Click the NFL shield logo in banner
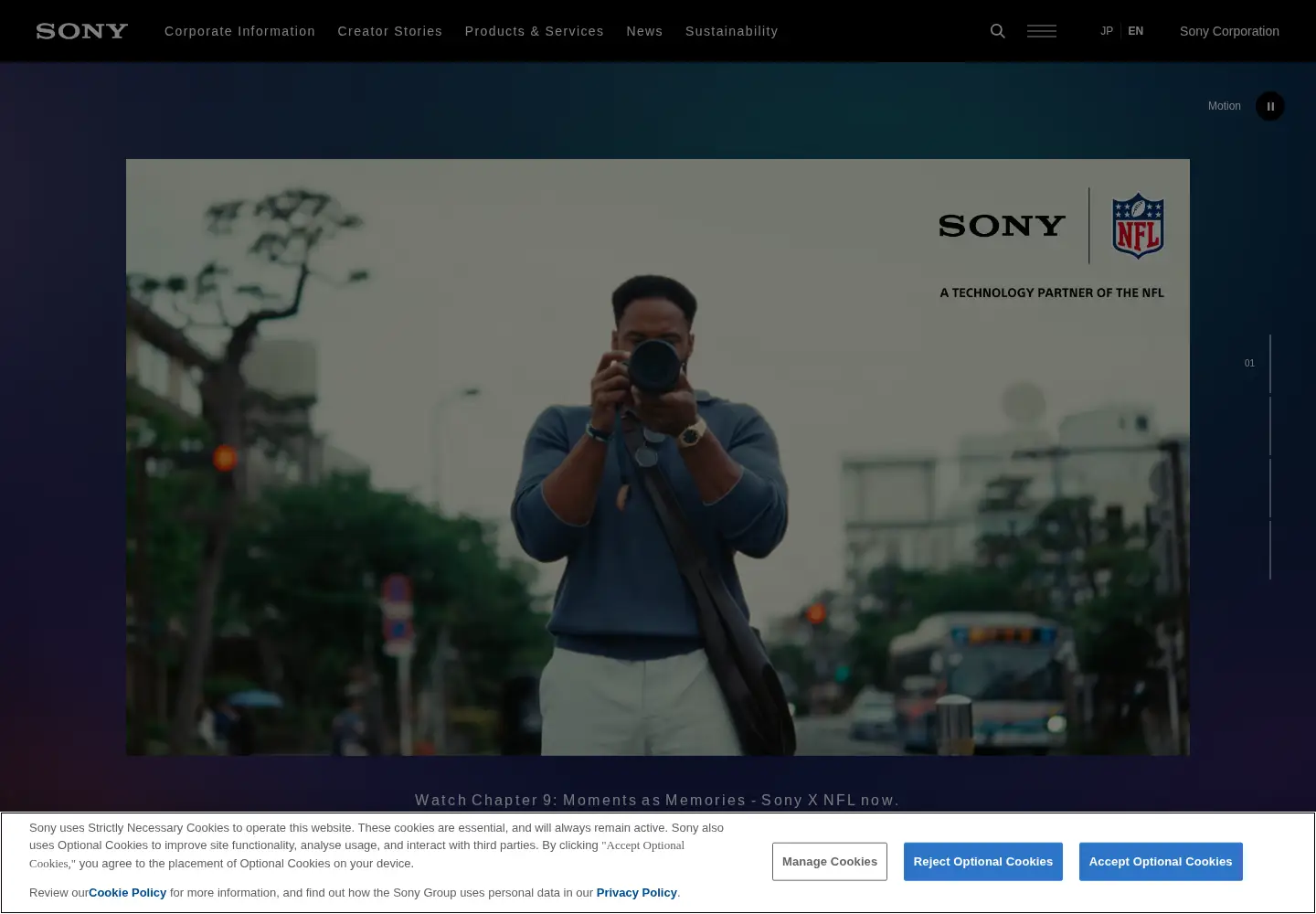Screen dimensions: 1316x914 [x=1138, y=226]
